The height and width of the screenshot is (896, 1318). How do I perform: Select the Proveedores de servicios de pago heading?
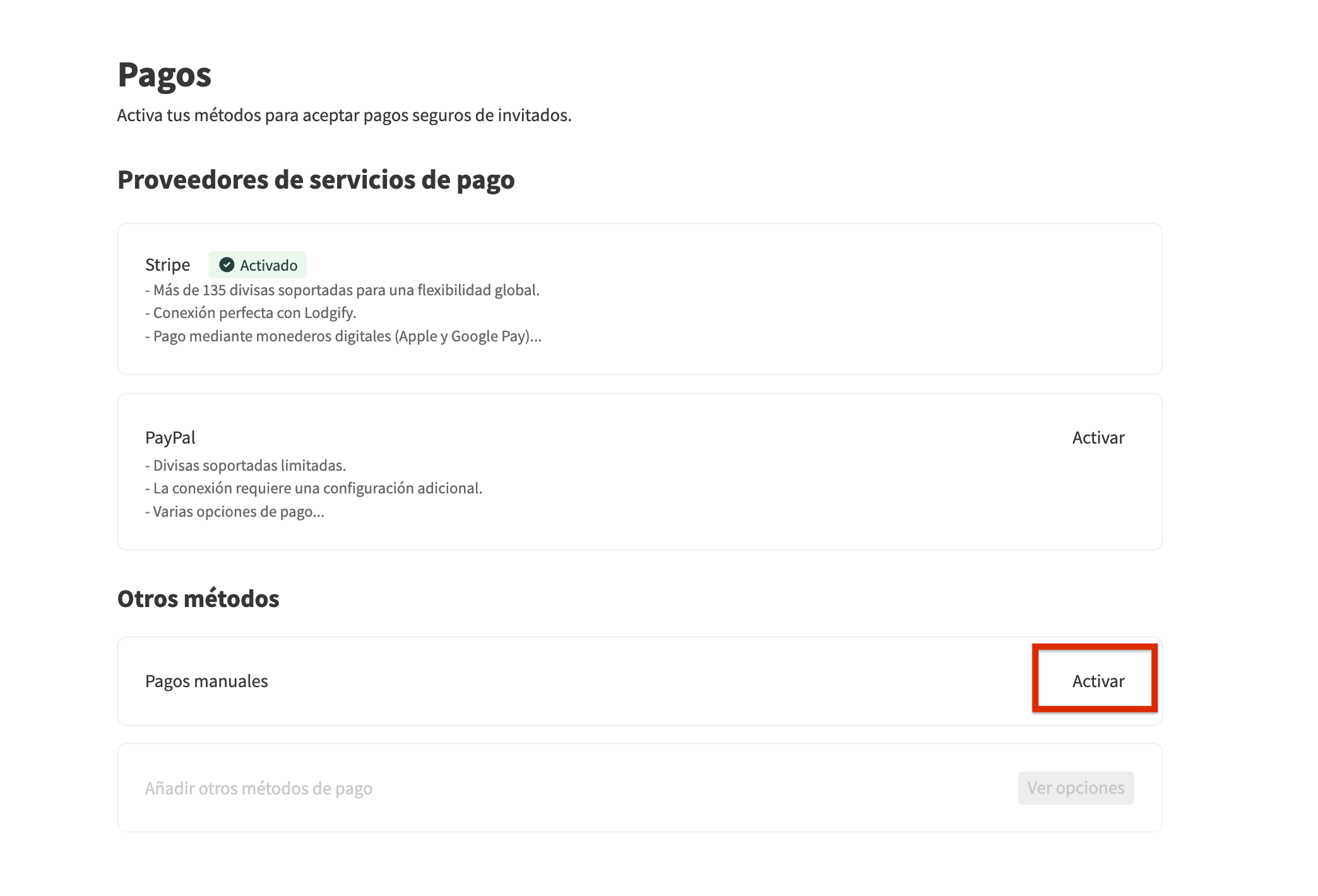click(316, 181)
